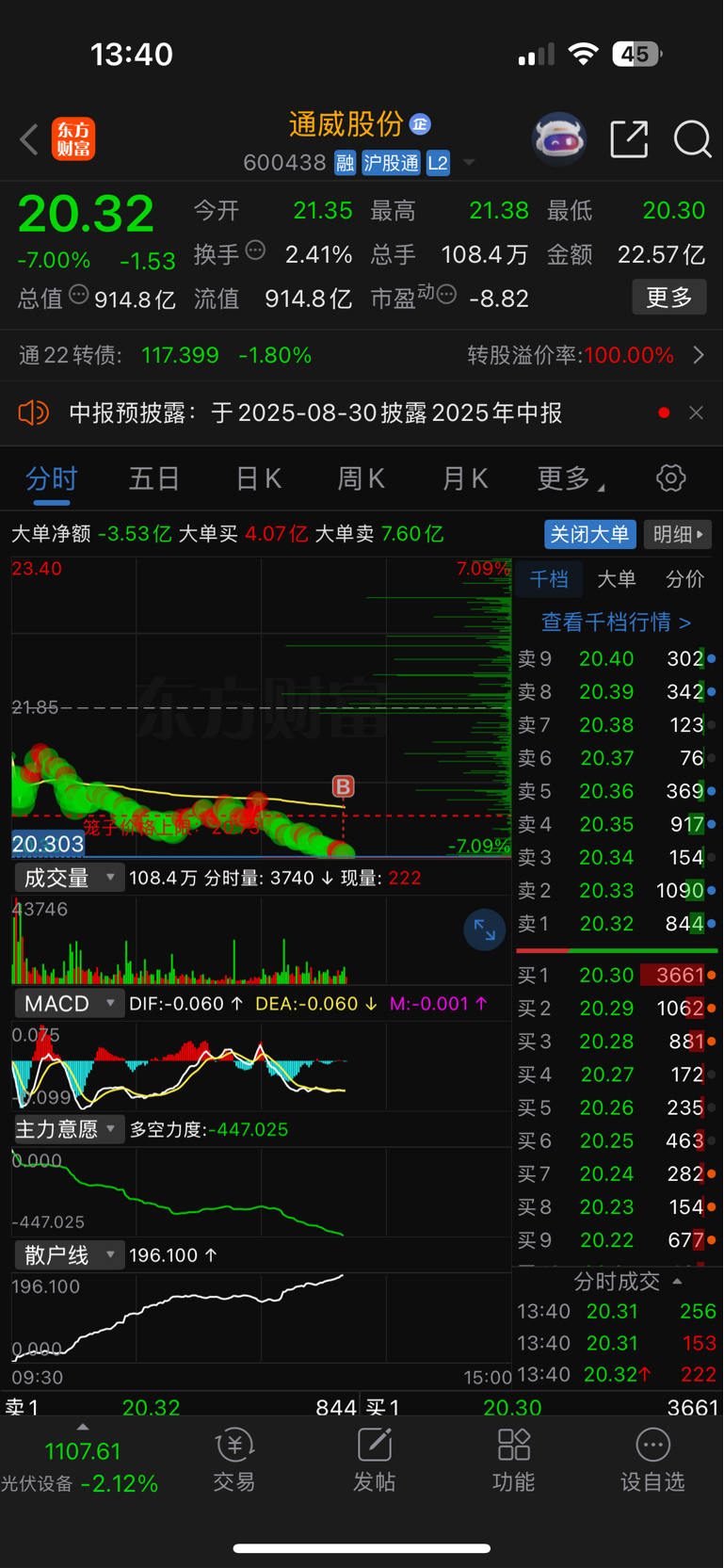Select the 分时 tab
724x1568 pixels.
point(51,478)
